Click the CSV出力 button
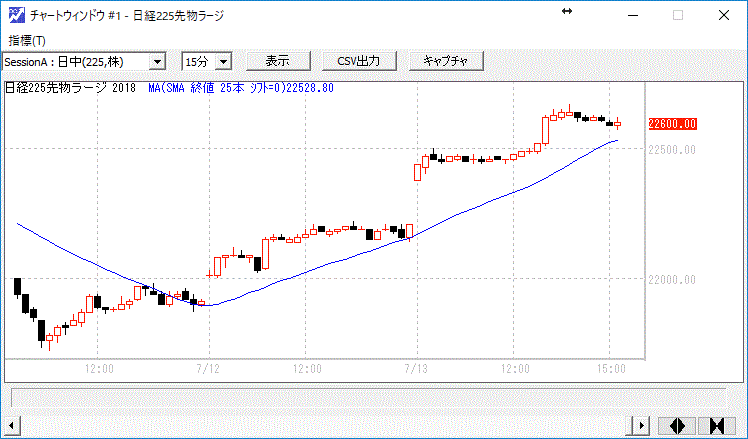The image size is (748, 439). click(x=359, y=61)
